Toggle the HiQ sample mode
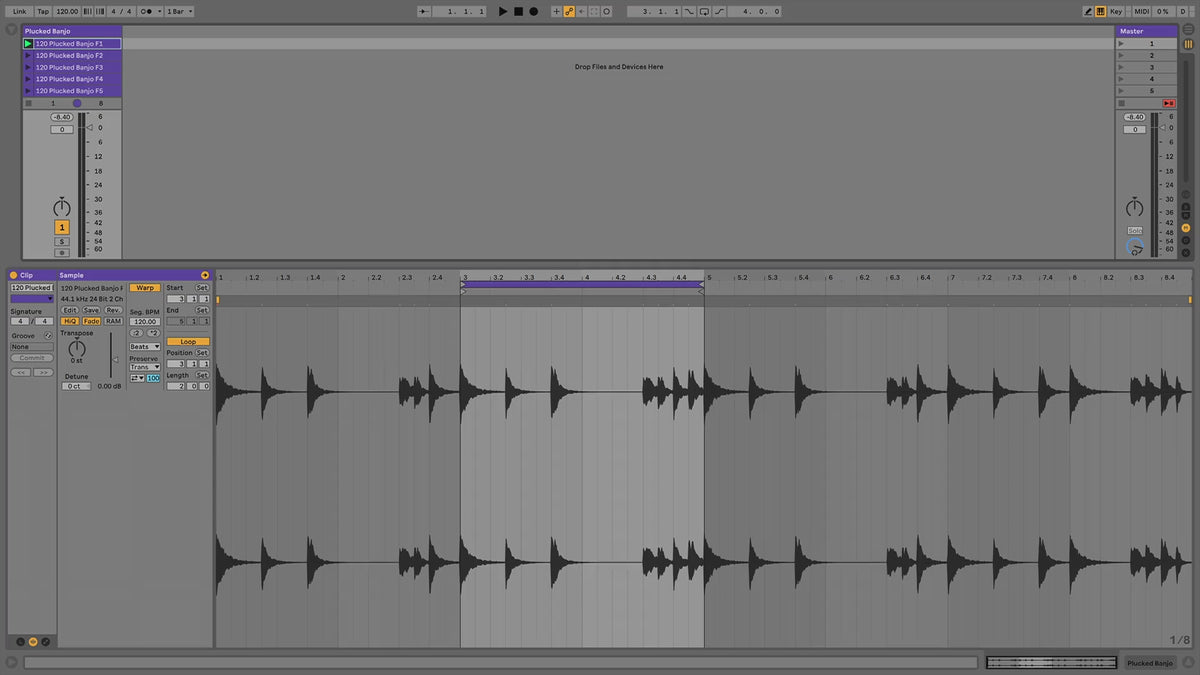Viewport: 1200px width, 675px height. point(70,321)
